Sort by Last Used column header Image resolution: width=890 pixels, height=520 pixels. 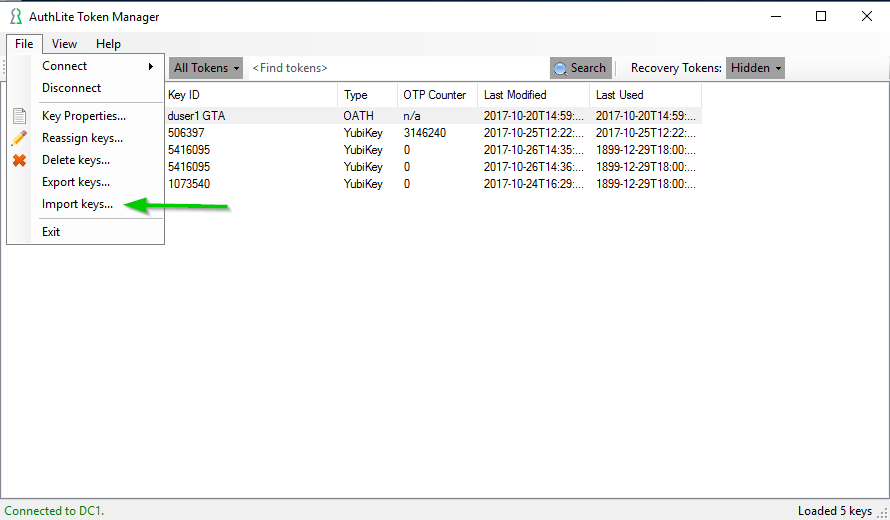tap(645, 95)
